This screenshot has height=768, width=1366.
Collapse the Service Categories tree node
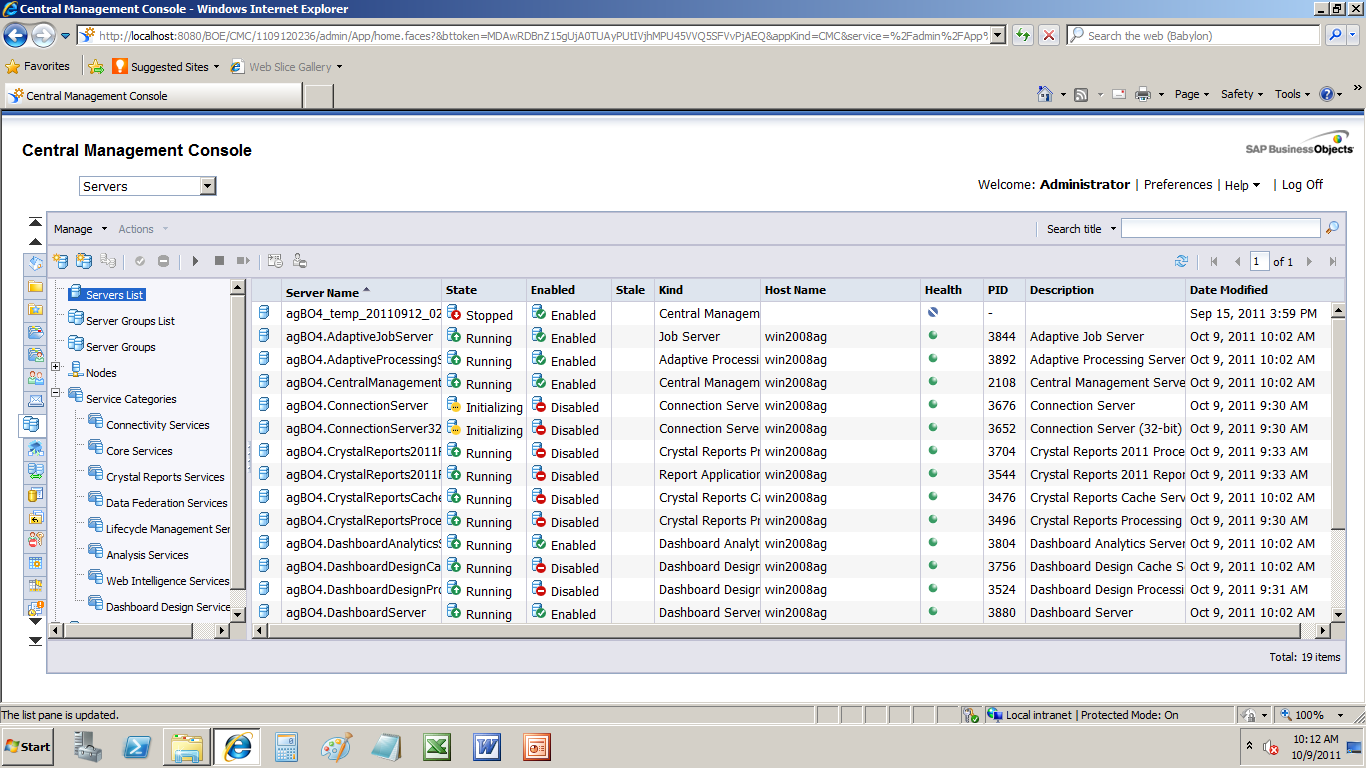pos(56,394)
